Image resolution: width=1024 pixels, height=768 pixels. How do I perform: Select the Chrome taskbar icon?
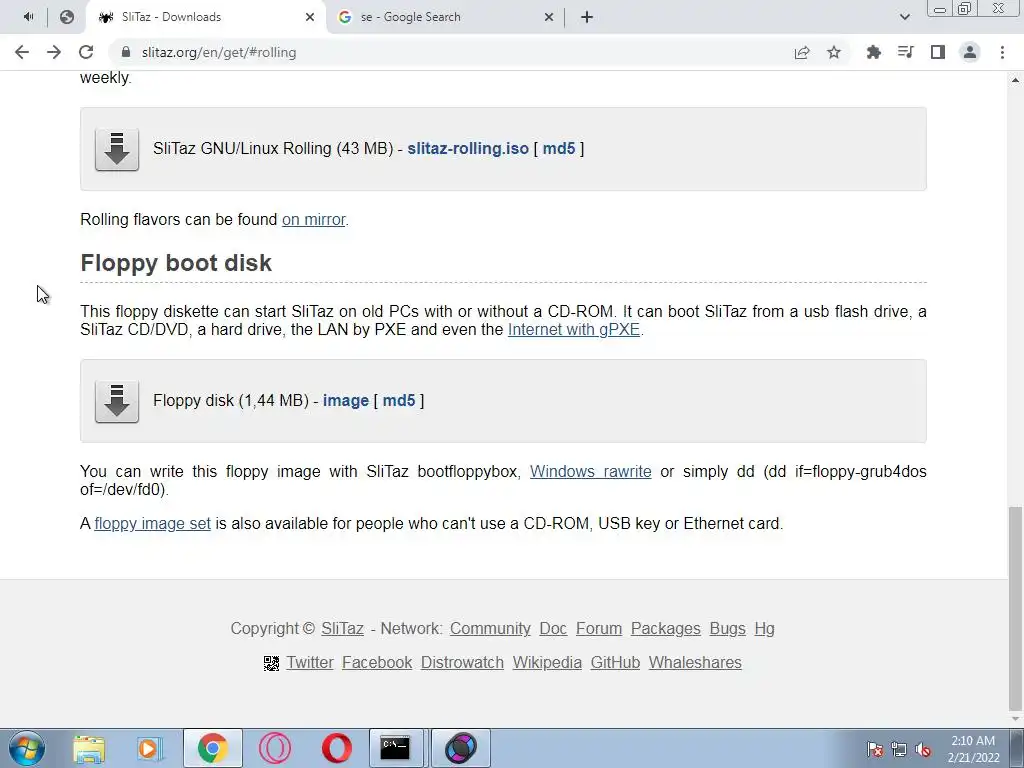213,748
